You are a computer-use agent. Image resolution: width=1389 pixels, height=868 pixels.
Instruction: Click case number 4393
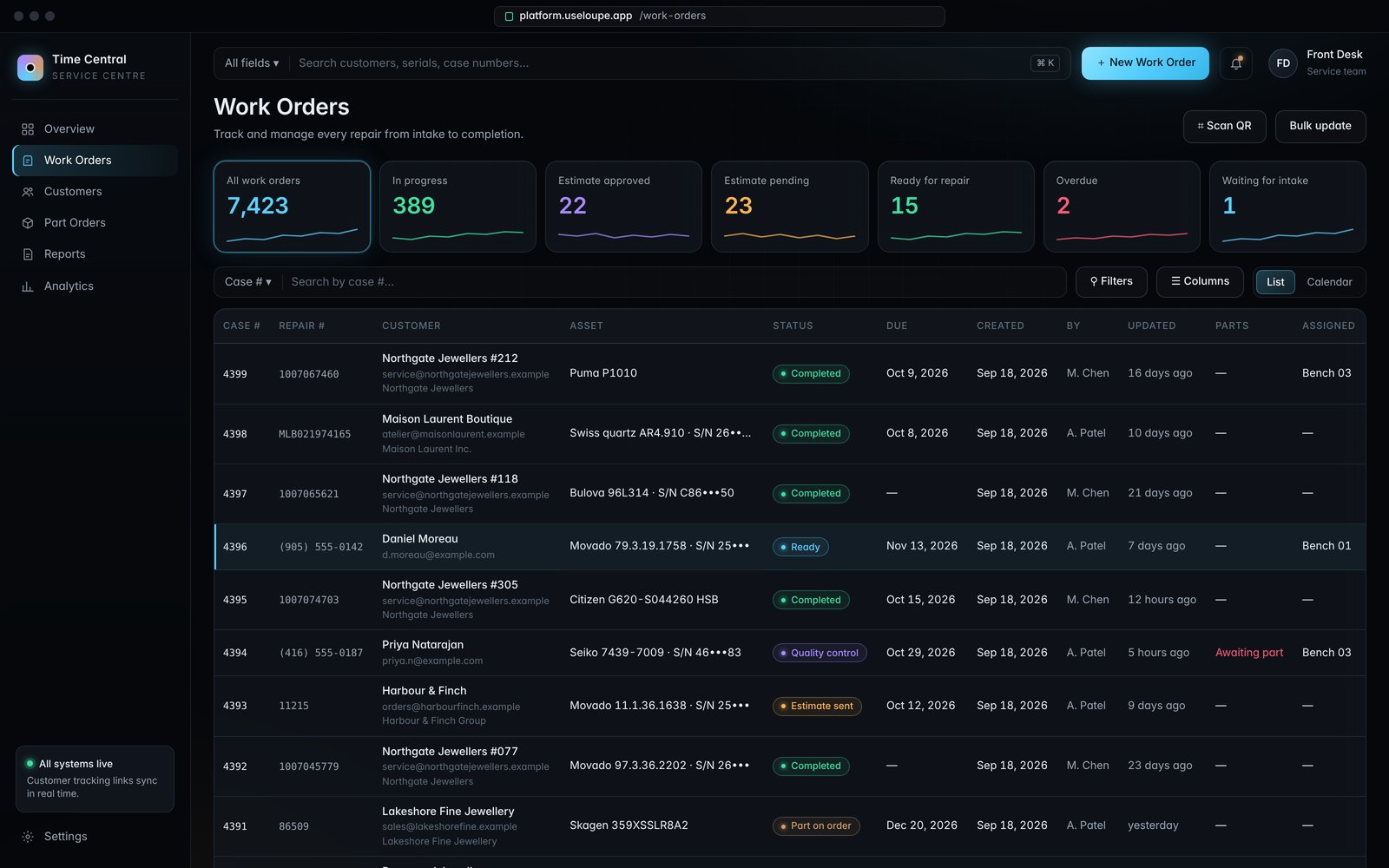(235, 706)
